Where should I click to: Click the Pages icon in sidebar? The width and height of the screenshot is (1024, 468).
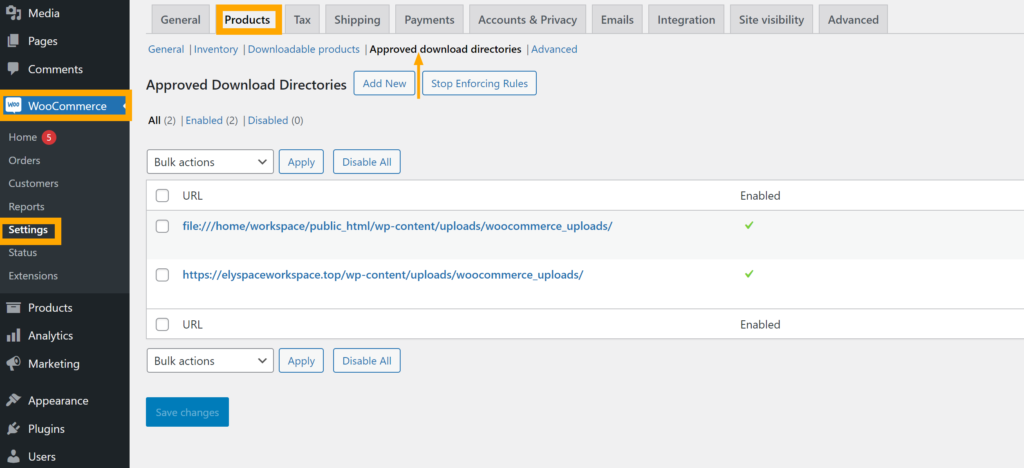(x=13, y=42)
